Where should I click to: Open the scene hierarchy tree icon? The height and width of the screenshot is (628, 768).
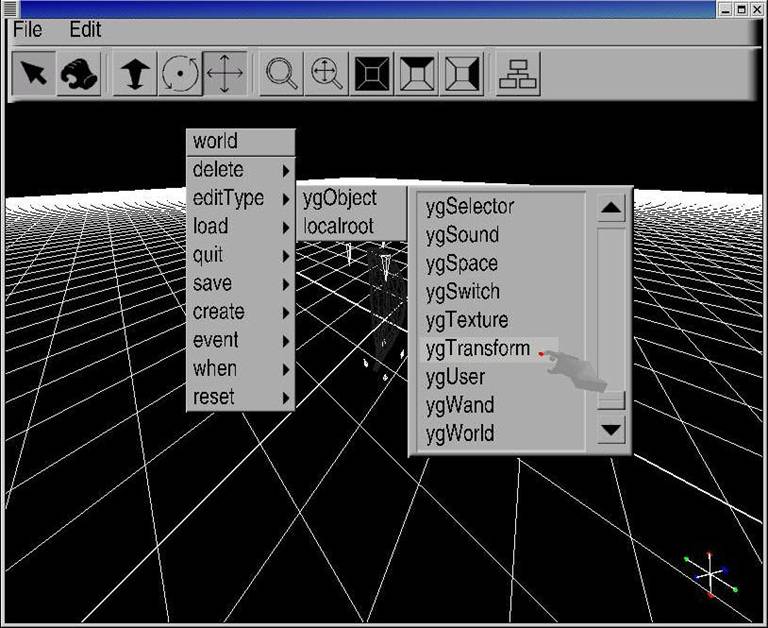[518, 73]
